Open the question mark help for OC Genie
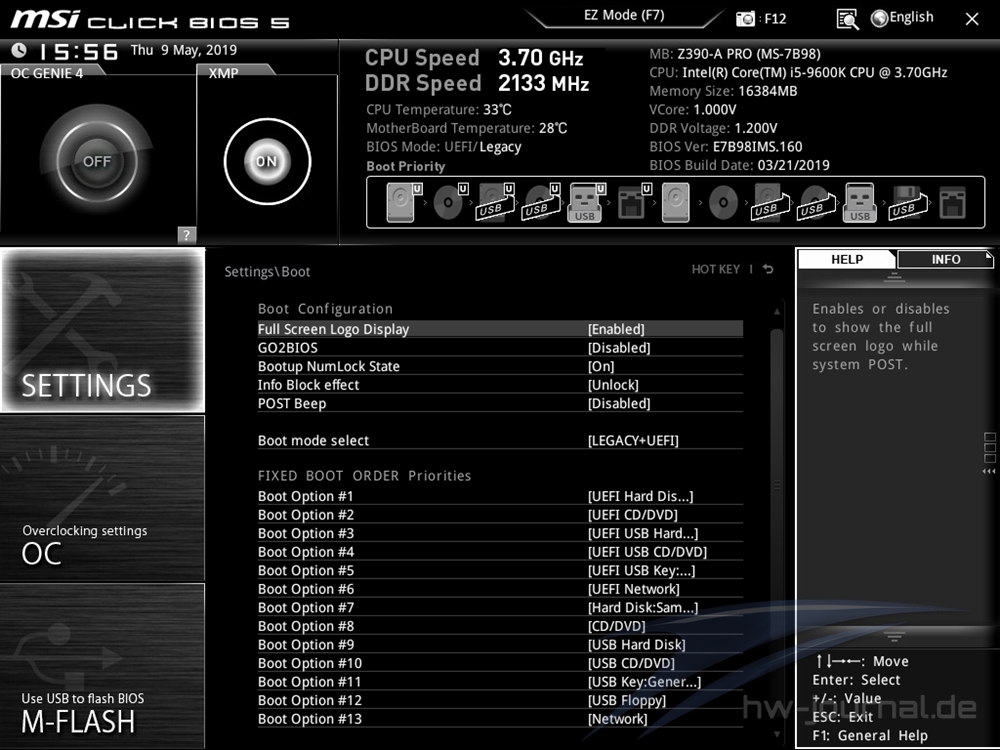Image resolution: width=1000 pixels, height=750 pixels. [186, 234]
